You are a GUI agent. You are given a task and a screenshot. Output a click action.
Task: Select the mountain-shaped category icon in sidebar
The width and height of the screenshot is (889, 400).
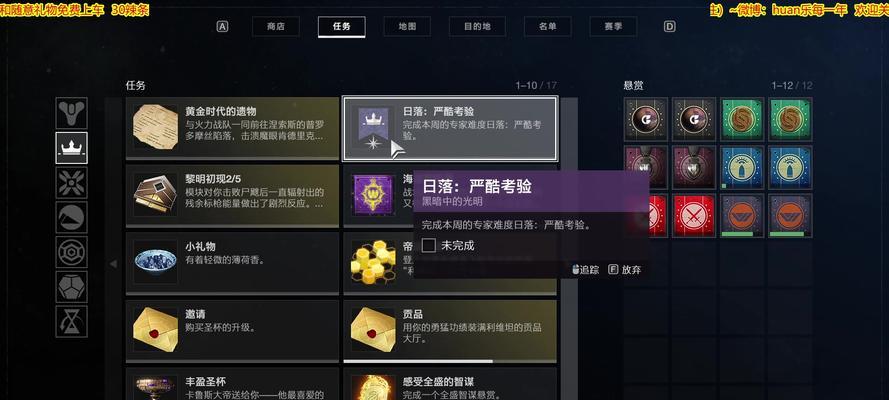coord(71,217)
